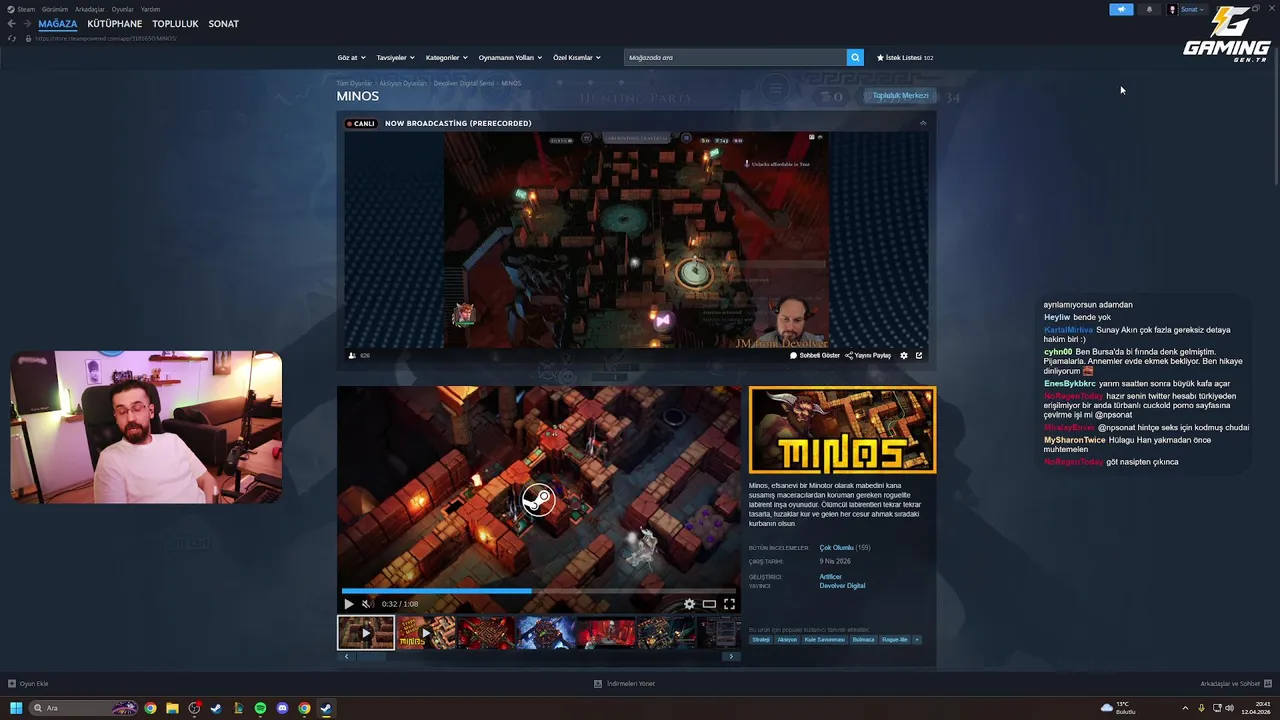Open the Steam announcements megaphone icon
Screen dimensions: 1280x720
[1121, 9]
